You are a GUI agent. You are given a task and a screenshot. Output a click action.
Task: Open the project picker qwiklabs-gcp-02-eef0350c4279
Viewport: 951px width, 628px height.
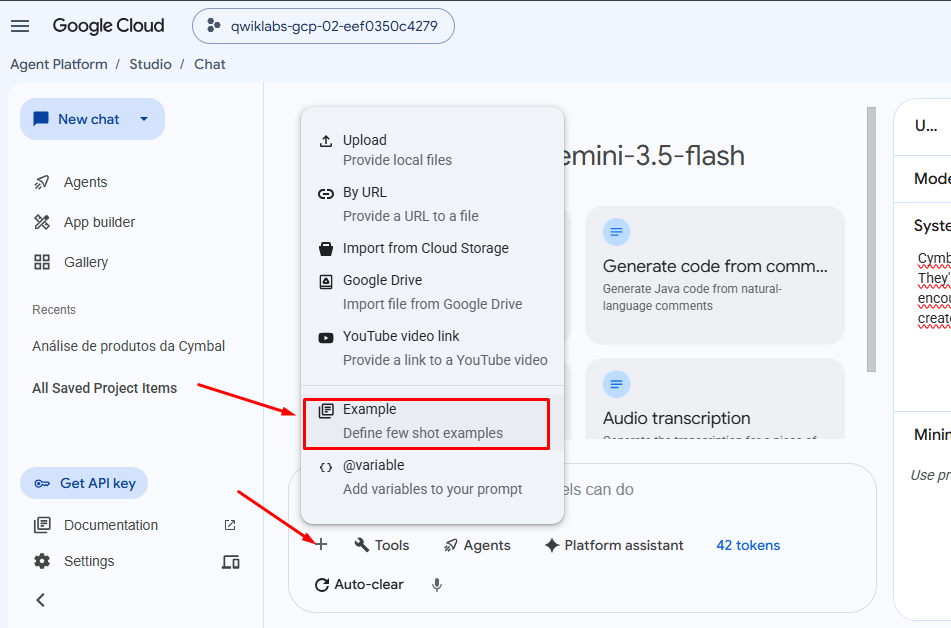(x=323, y=26)
